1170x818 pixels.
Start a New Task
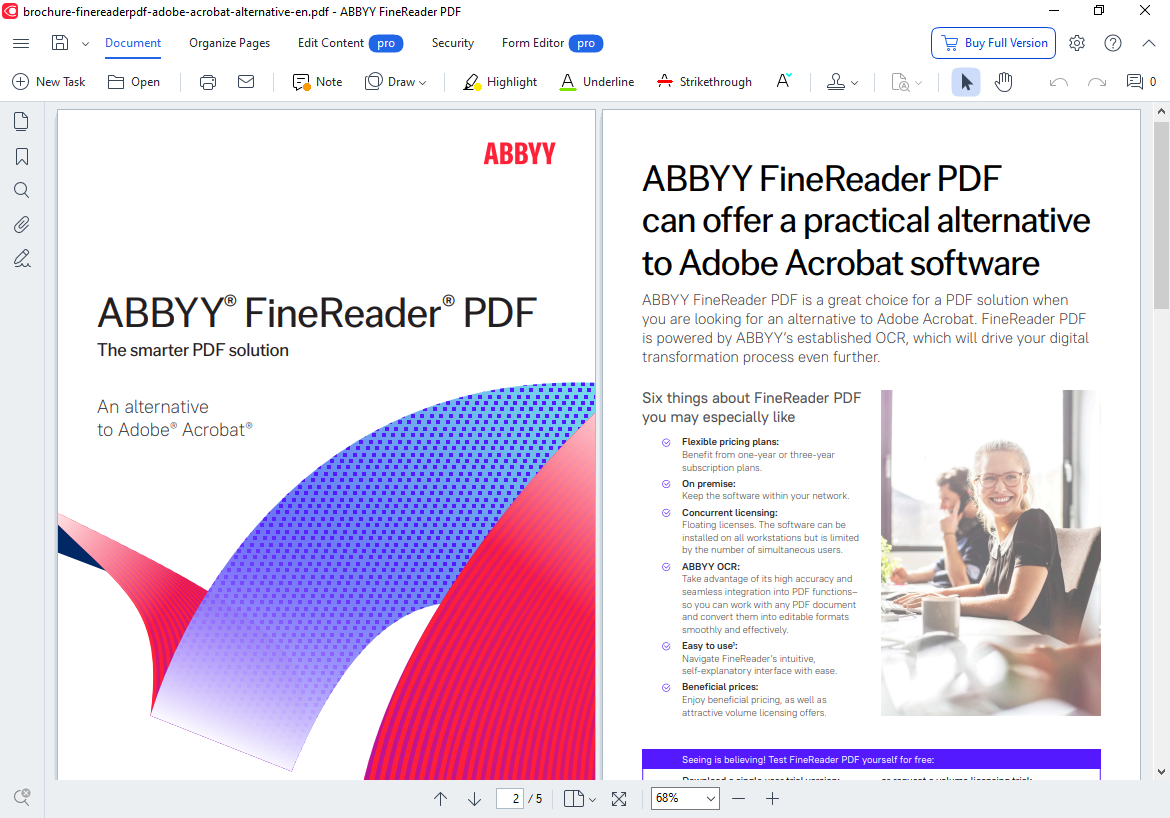[x=49, y=82]
